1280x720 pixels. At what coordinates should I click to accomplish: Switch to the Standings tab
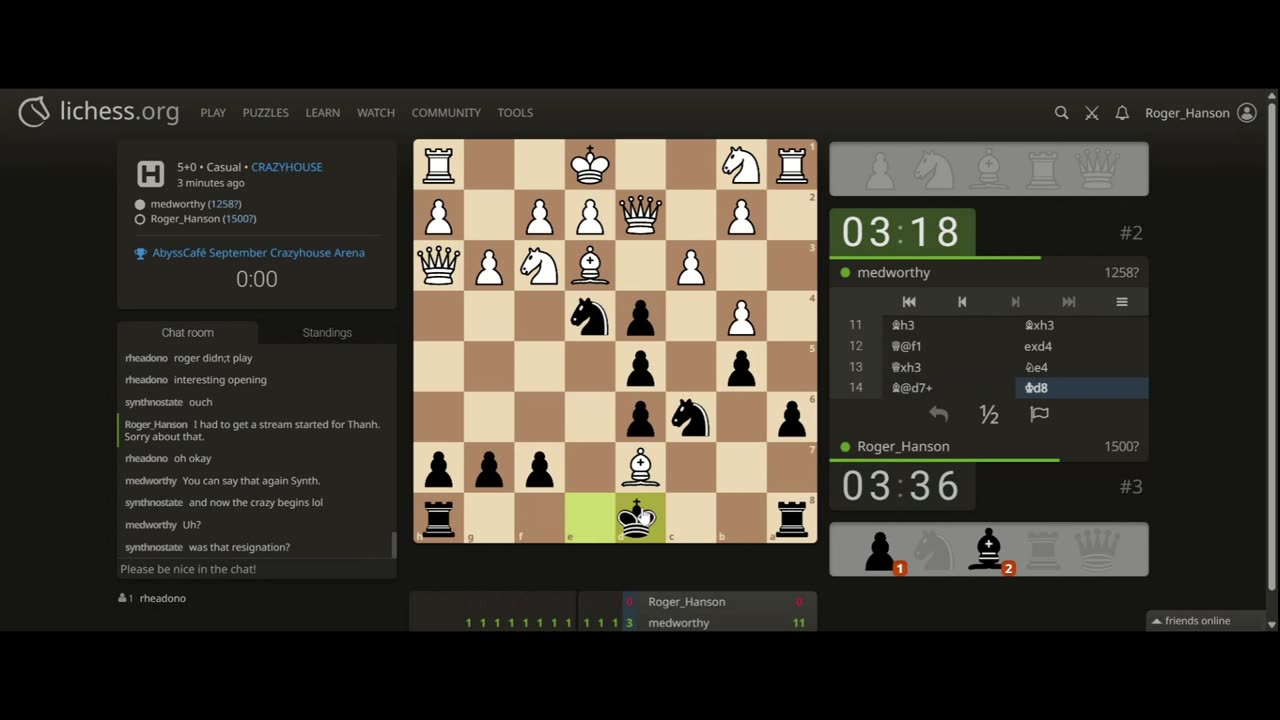point(327,332)
